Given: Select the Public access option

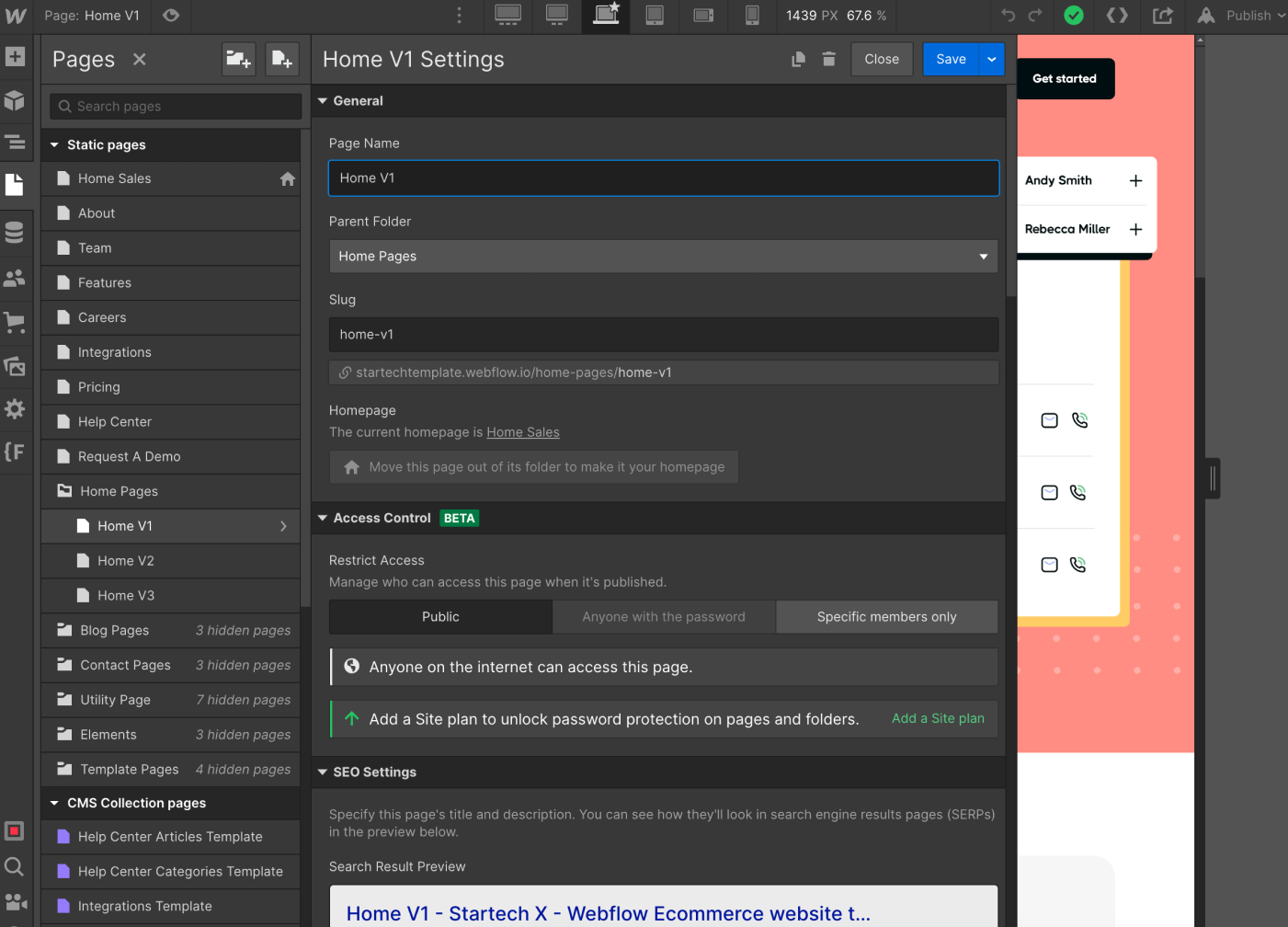Looking at the screenshot, I should pyautogui.click(x=440, y=616).
